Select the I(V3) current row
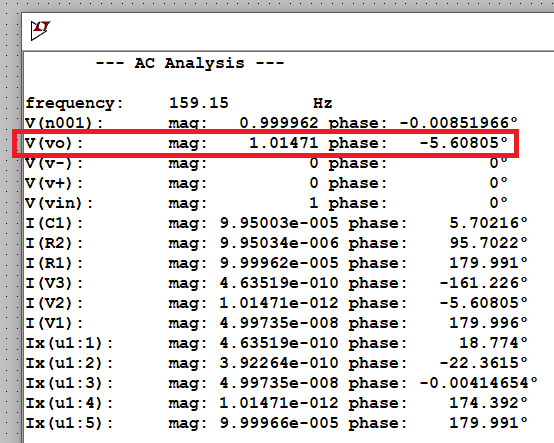554x443 pixels. coord(276,283)
